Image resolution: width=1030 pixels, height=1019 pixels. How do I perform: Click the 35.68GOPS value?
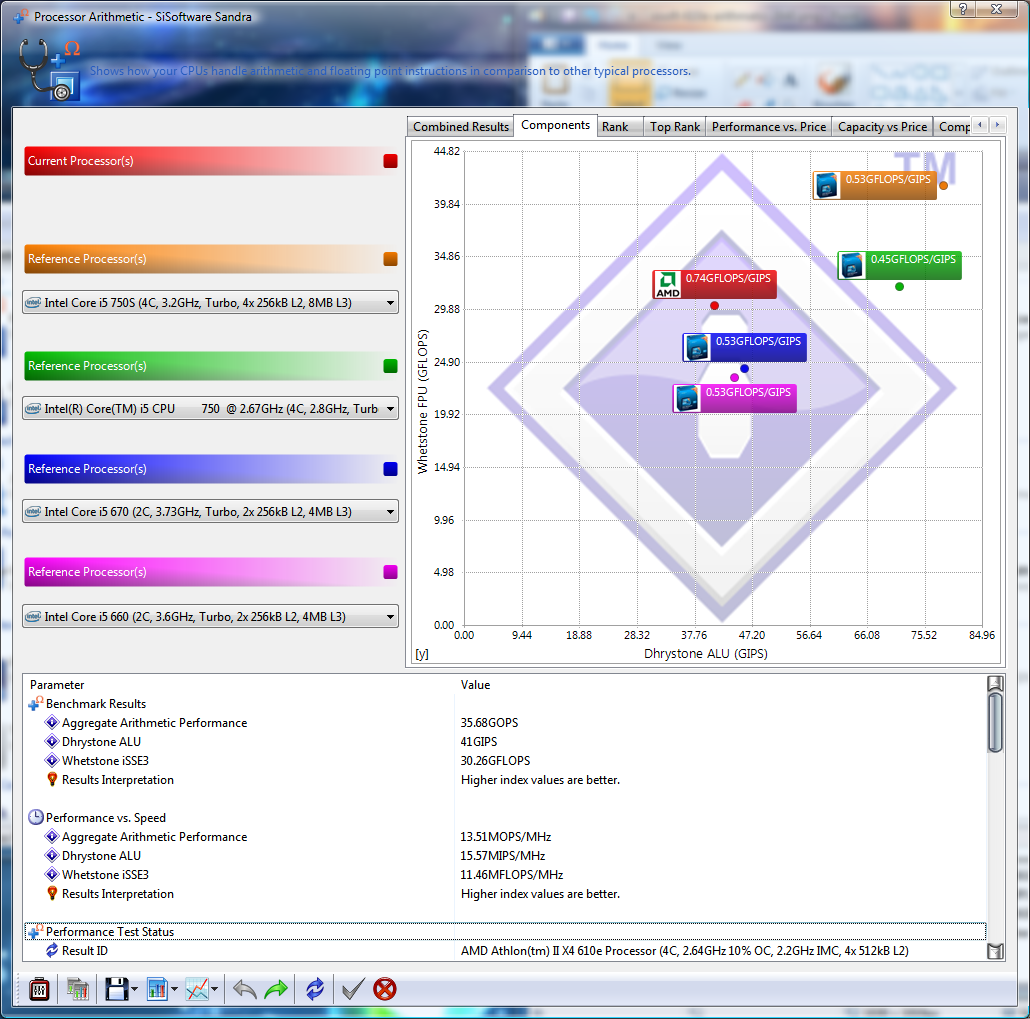[x=489, y=723]
